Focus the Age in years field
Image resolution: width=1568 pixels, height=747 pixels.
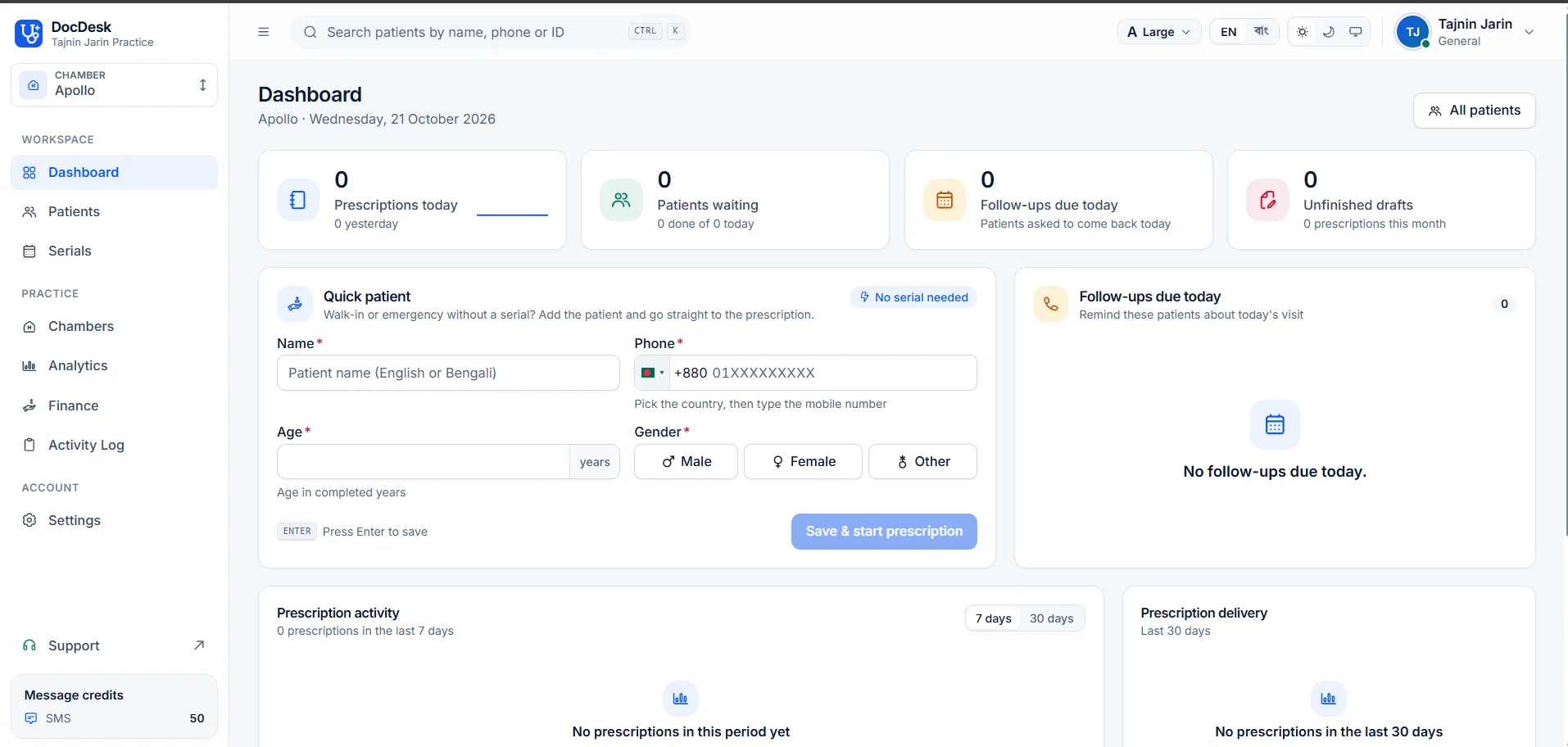(x=424, y=462)
